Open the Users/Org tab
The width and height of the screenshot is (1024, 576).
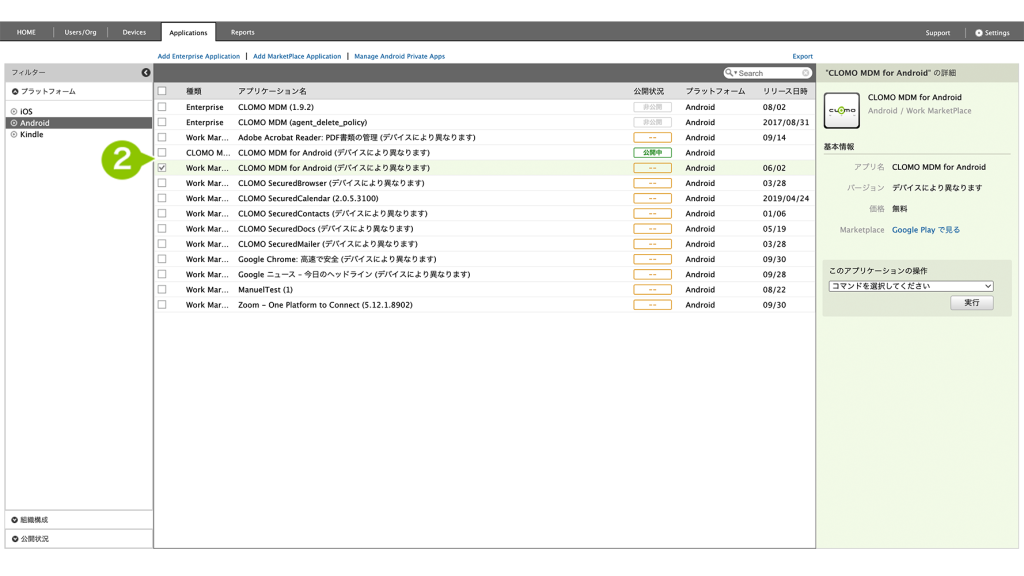pyautogui.click(x=80, y=32)
